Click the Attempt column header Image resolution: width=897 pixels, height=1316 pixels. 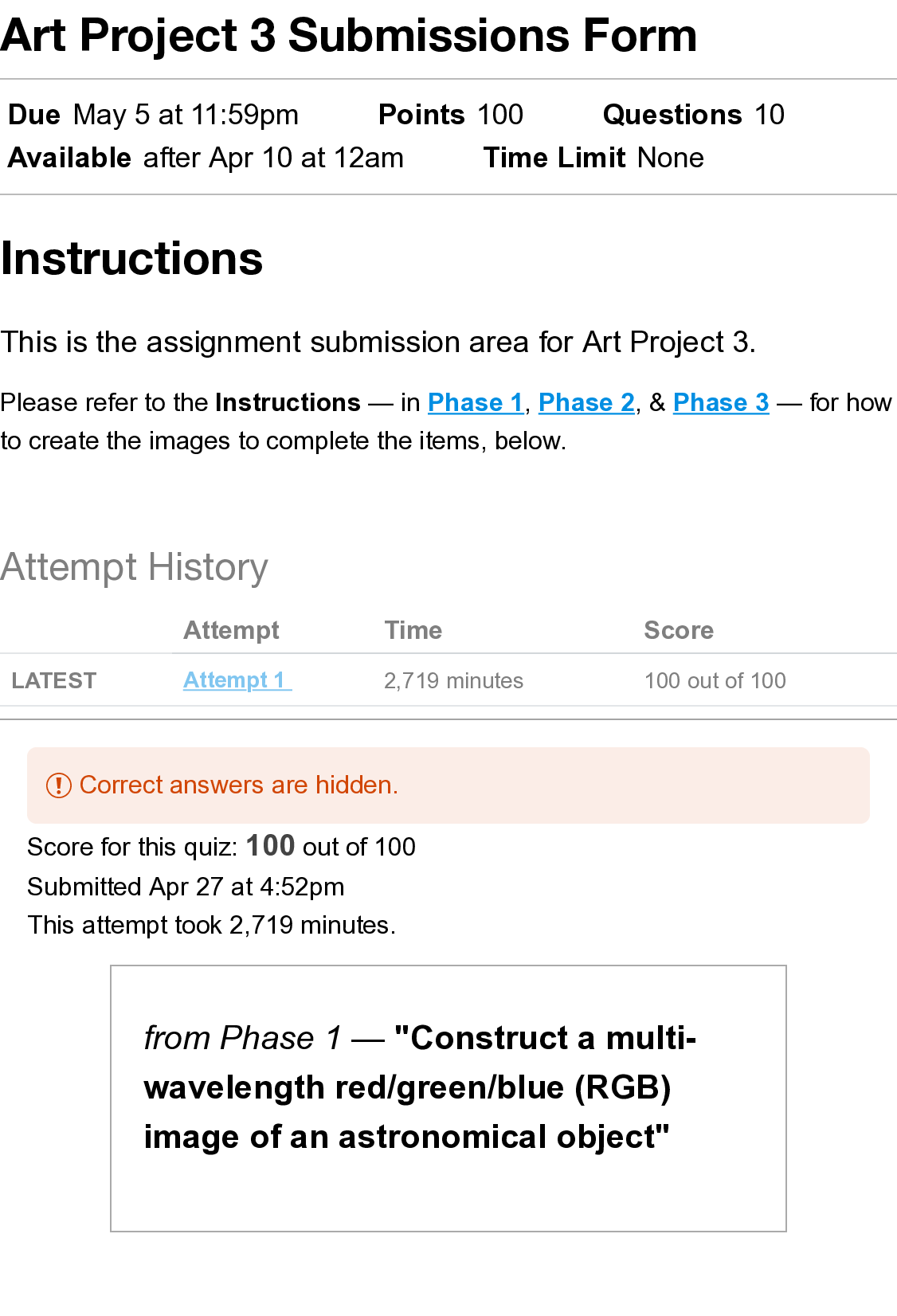(231, 630)
